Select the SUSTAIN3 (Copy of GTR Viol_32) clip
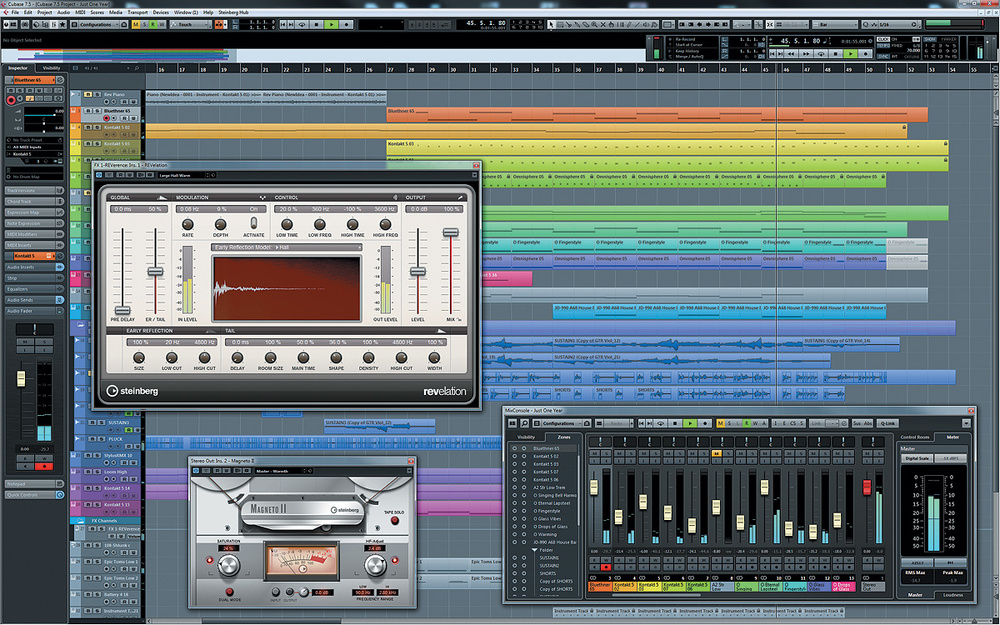The height and width of the screenshot is (625, 1000). pos(379,426)
